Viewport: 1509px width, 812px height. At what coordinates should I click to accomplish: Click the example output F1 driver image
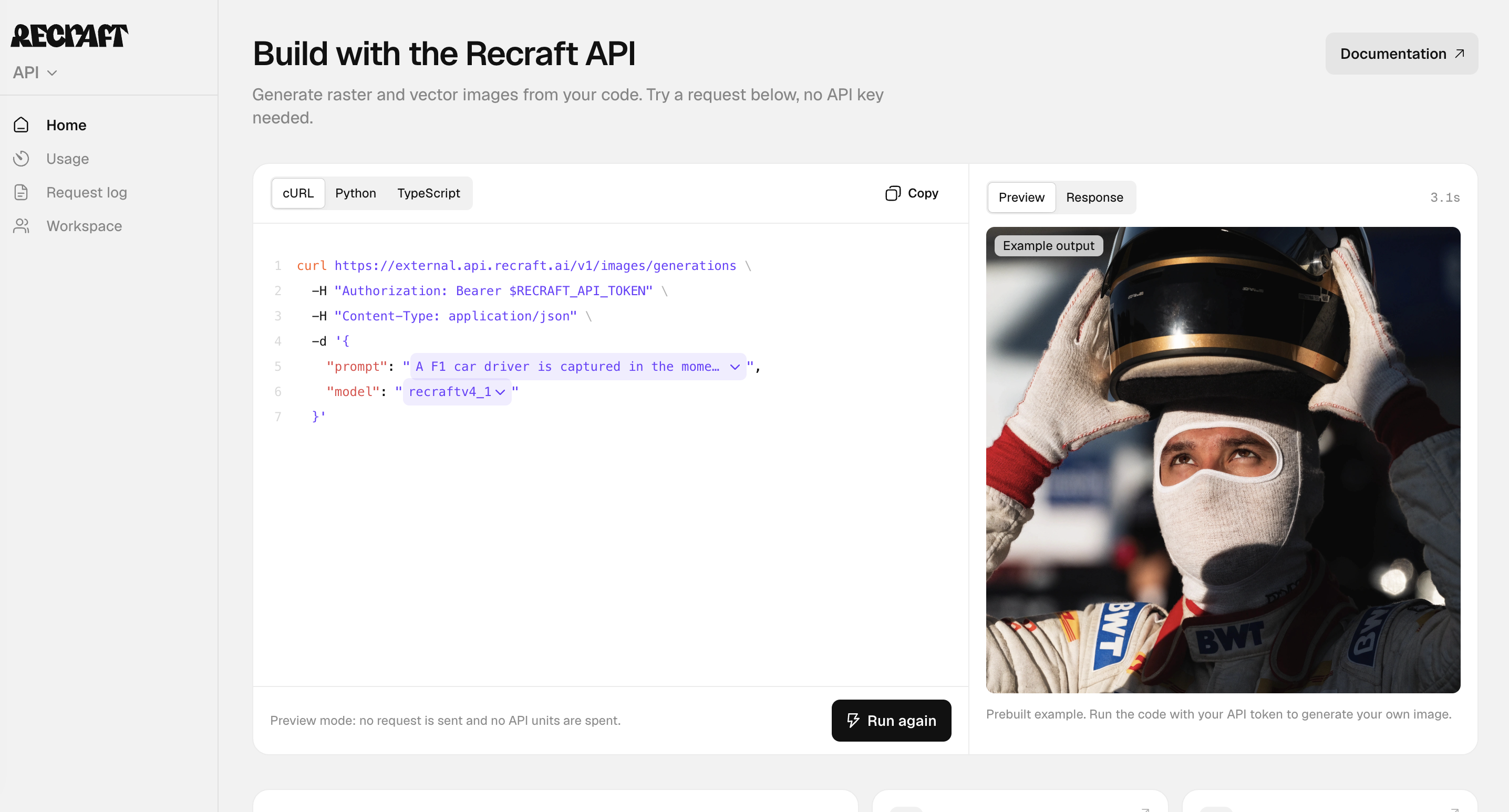tap(1223, 460)
